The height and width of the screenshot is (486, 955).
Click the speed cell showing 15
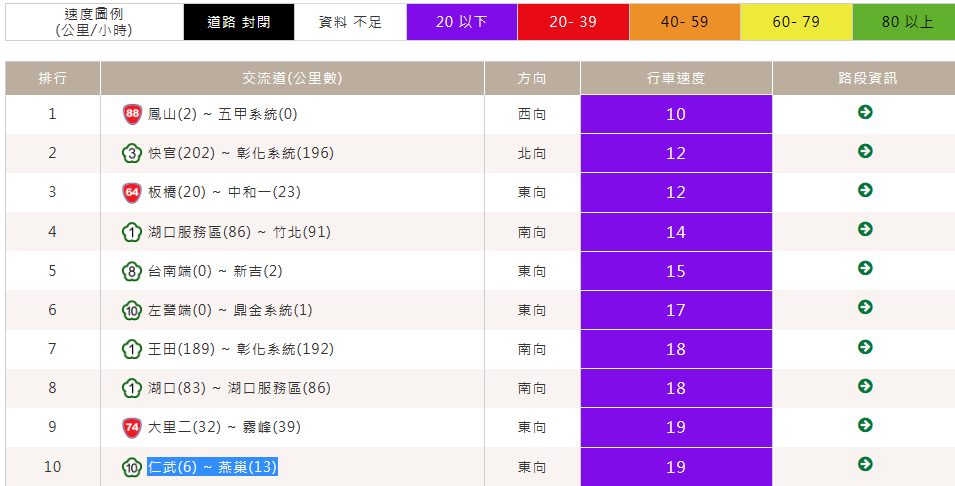[x=676, y=271]
